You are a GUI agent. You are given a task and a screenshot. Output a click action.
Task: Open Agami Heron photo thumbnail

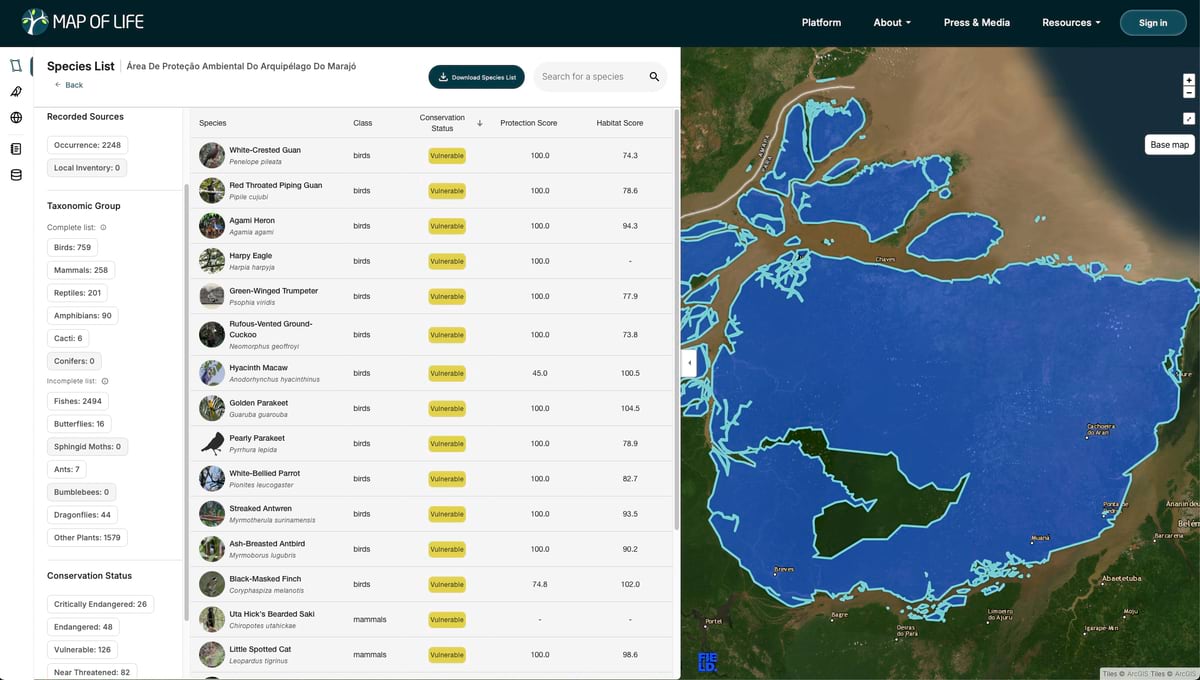[x=211, y=226]
